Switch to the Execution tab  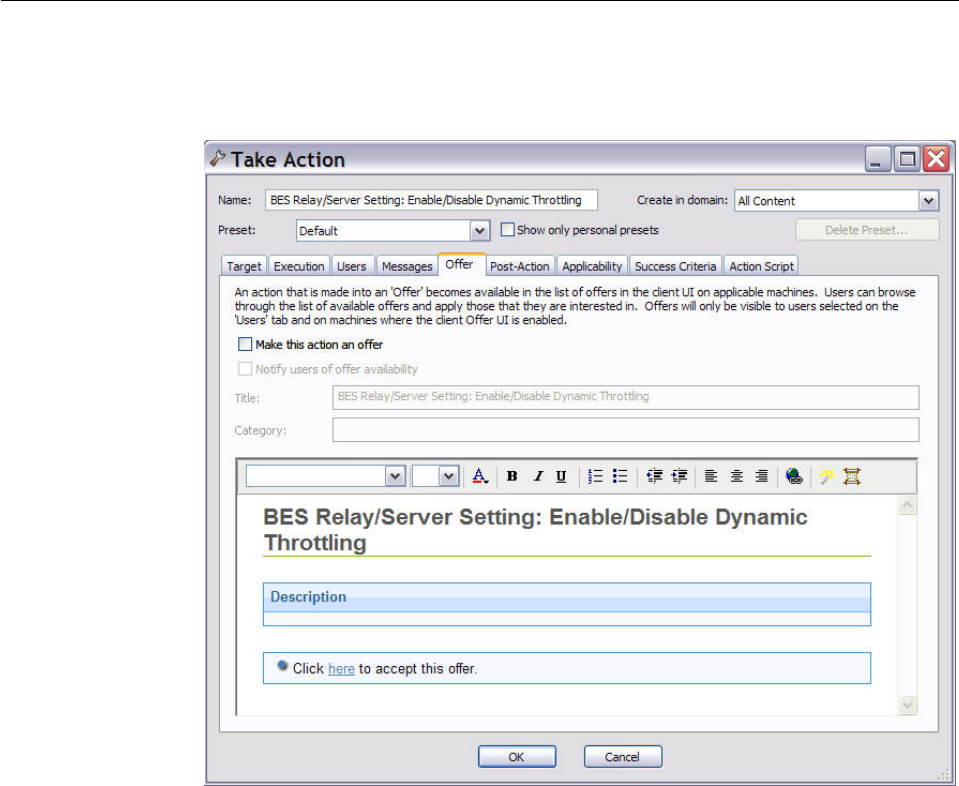click(x=299, y=266)
